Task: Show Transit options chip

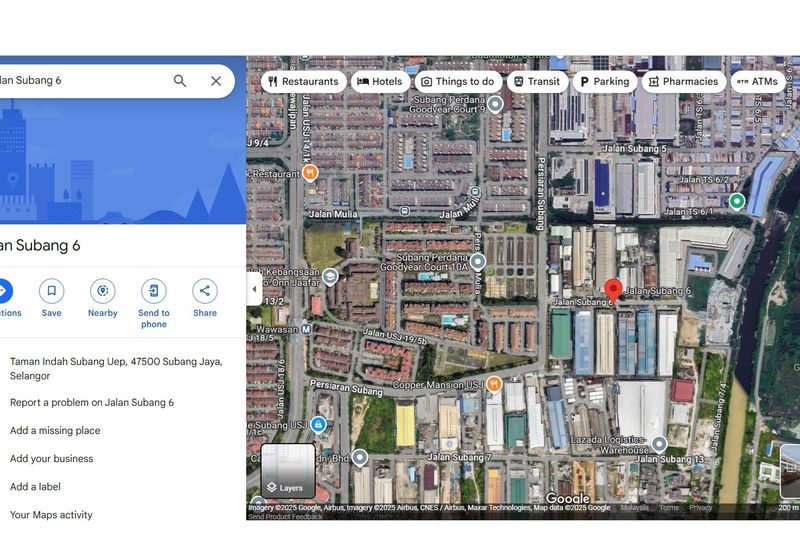Action: point(537,82)
